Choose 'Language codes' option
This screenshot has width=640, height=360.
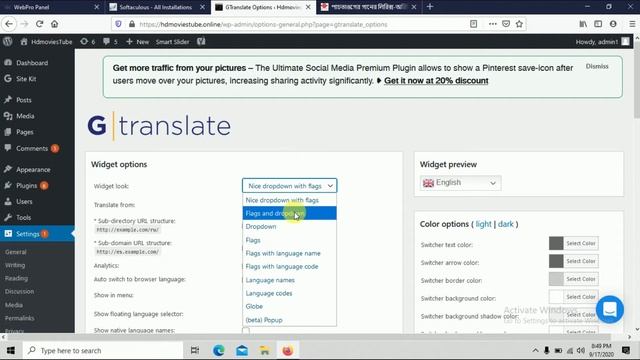[289, 293]
